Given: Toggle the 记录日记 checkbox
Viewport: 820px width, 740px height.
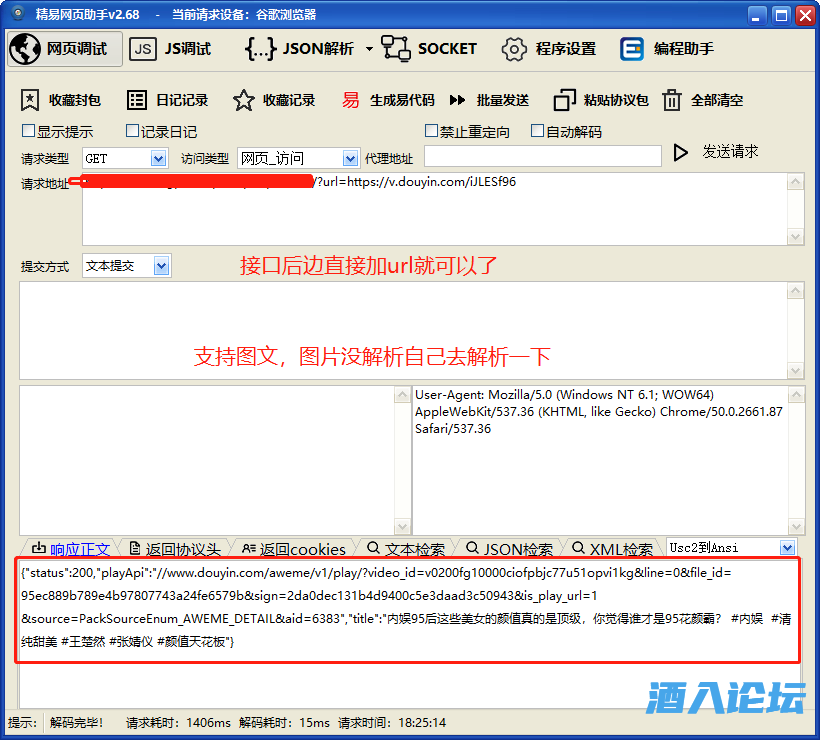Looking at the screenshot, I should [x=132, y=131].
